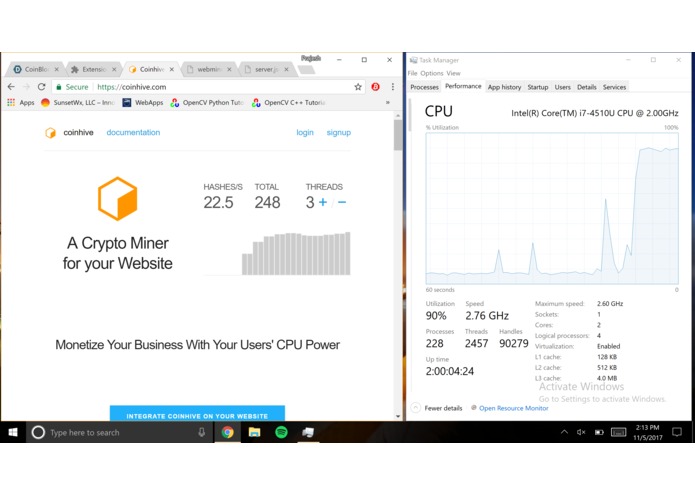
Task: Reload the coinhive page
Action: [41, 87]
